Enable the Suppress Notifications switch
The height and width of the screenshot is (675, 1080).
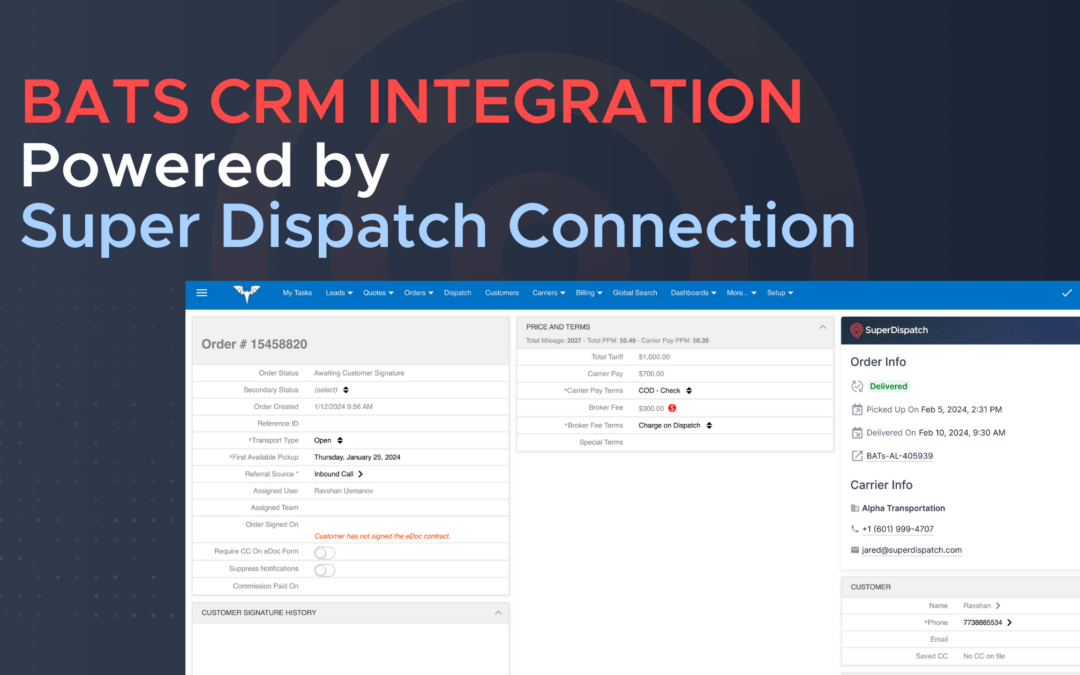325,570
